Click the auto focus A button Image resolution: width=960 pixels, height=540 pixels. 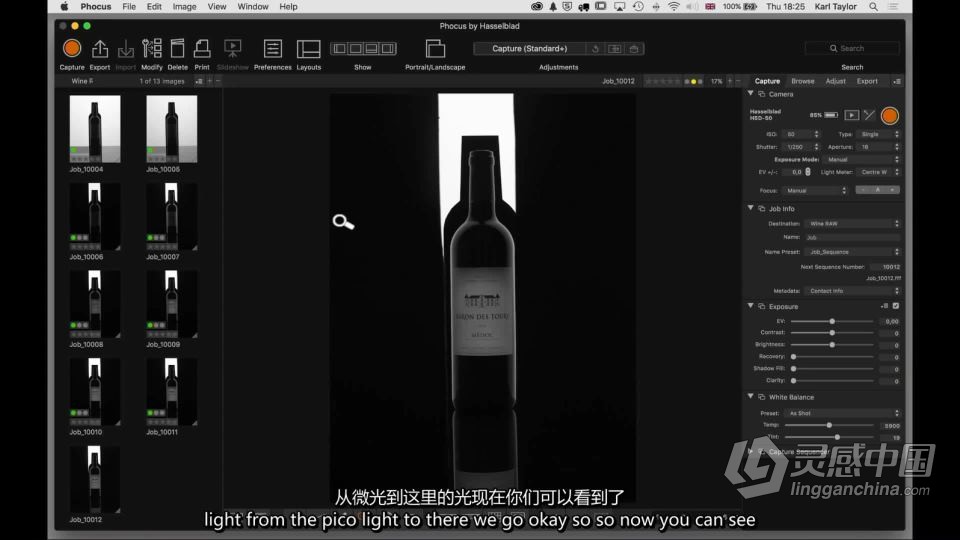877,190
